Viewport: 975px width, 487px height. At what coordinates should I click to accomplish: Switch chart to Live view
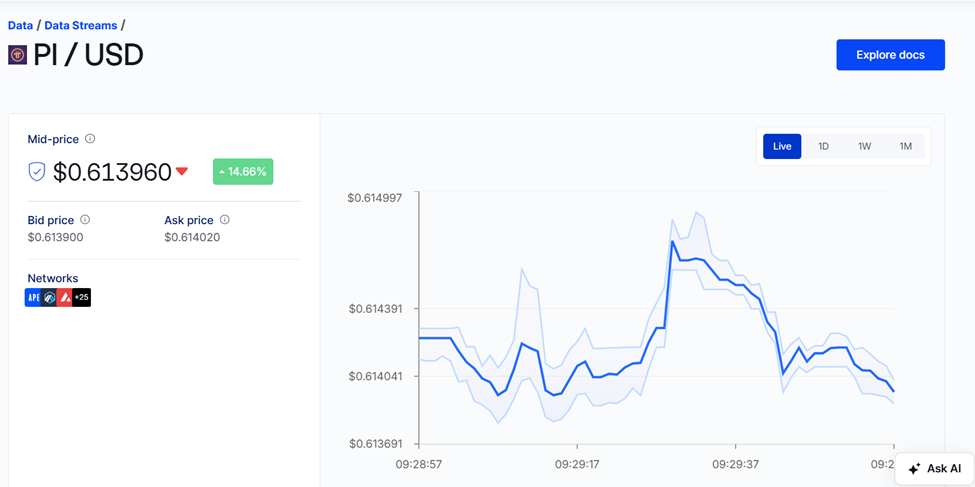[x=782, y=146]
